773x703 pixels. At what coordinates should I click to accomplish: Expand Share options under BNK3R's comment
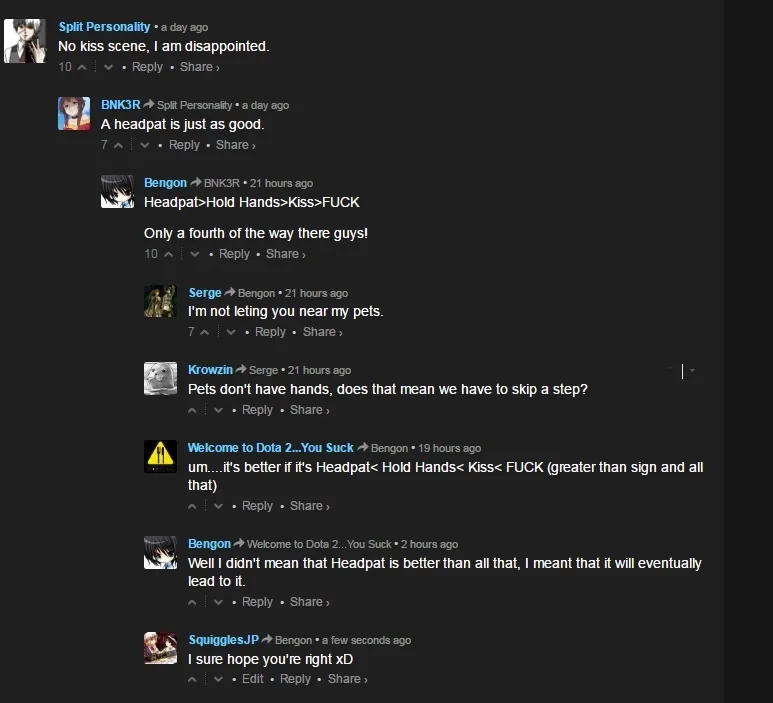pos(236,145)
